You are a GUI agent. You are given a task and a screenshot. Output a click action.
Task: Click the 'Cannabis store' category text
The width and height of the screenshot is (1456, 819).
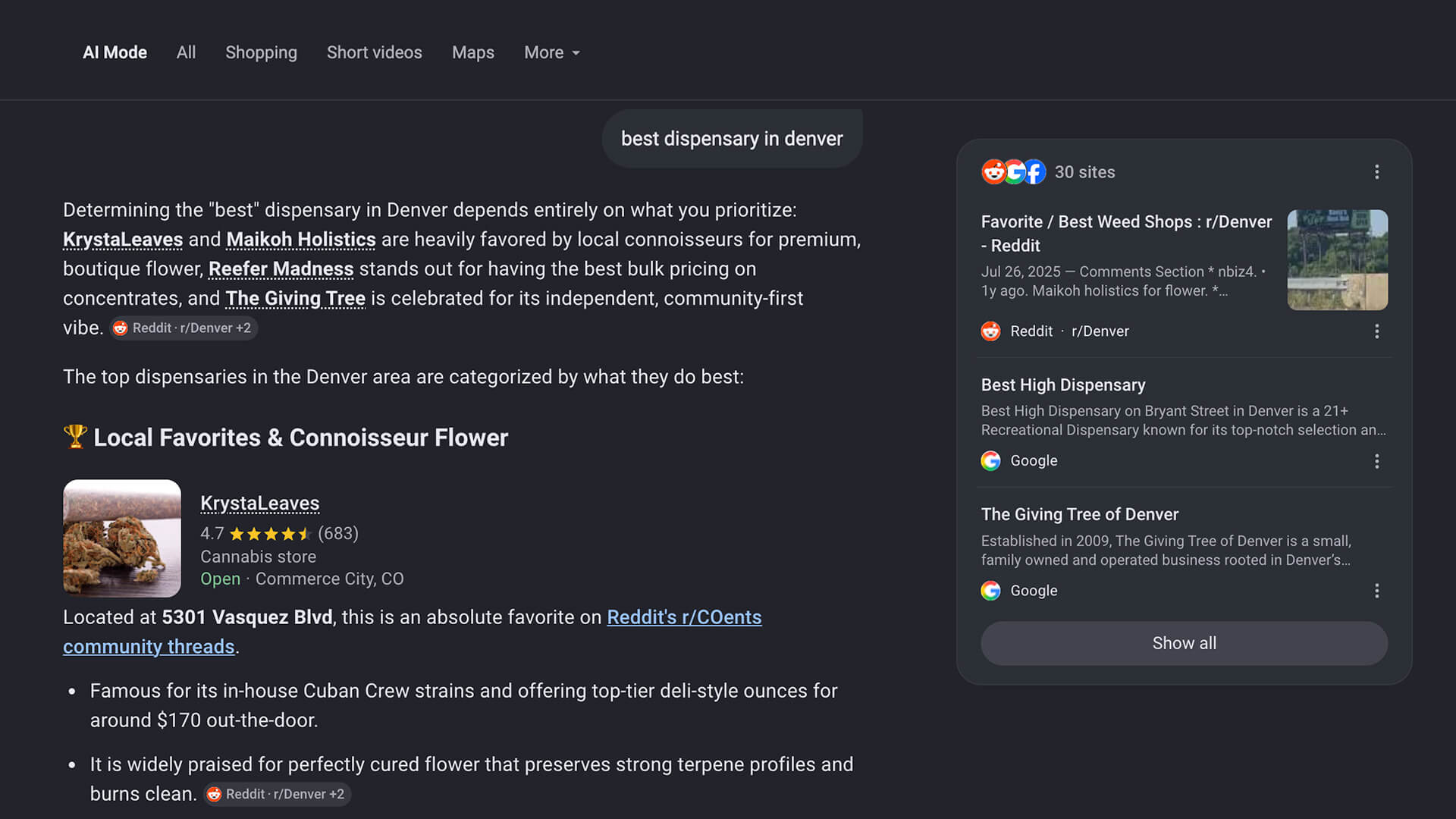coord(258,557)
